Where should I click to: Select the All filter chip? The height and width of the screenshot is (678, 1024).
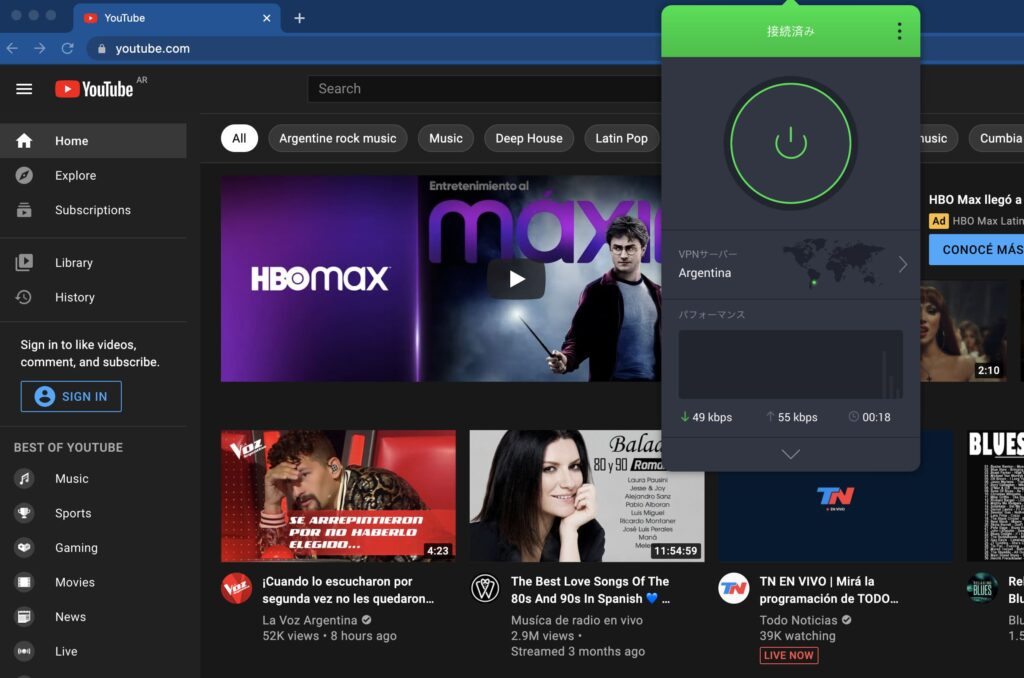[x=239, y=138]
